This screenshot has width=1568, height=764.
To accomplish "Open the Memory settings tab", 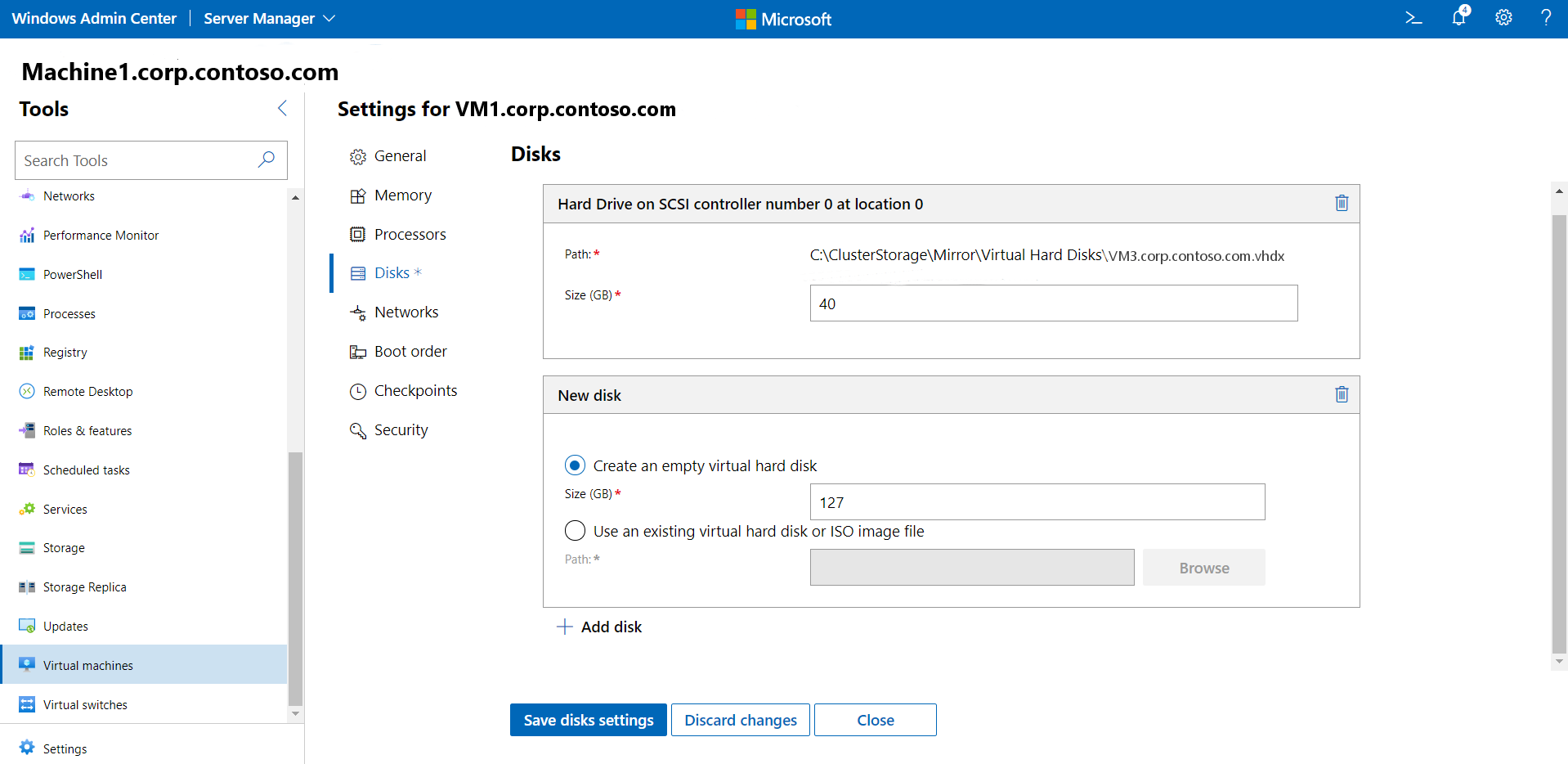I will pos(402,195).
